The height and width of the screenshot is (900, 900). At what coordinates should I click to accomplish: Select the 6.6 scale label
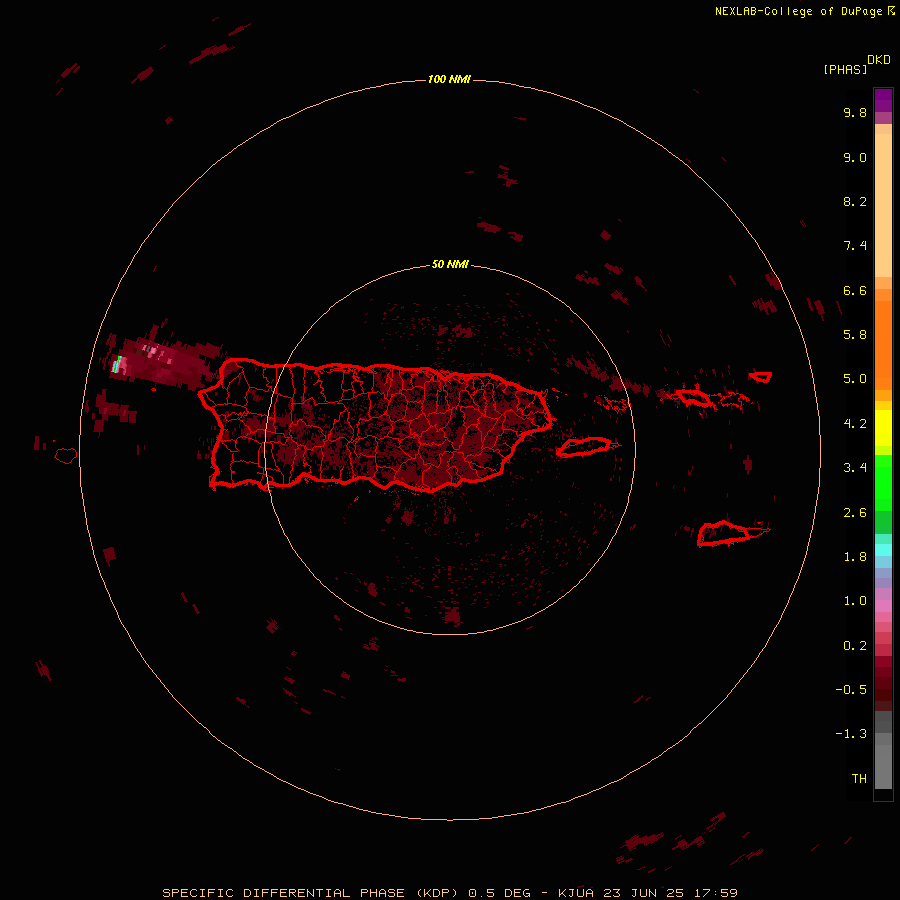tap(855, 290)
